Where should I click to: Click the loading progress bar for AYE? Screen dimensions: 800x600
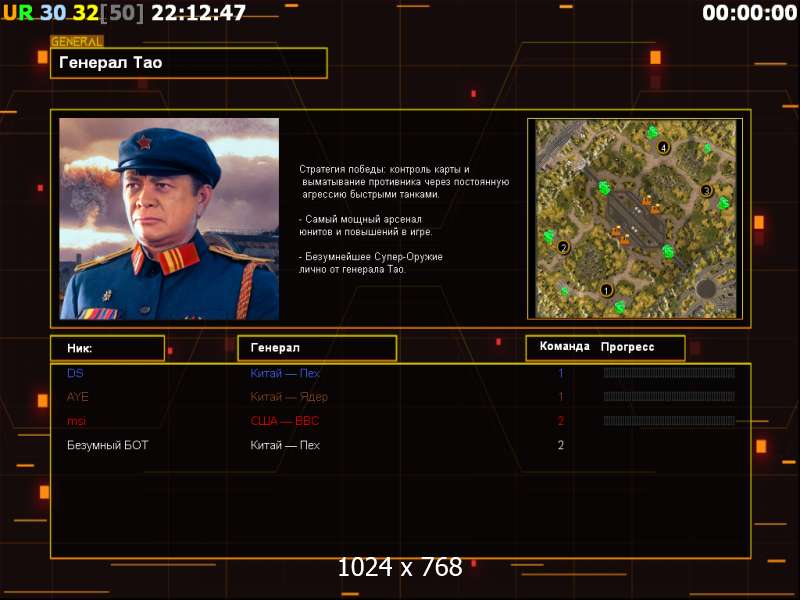pos(669,396)
